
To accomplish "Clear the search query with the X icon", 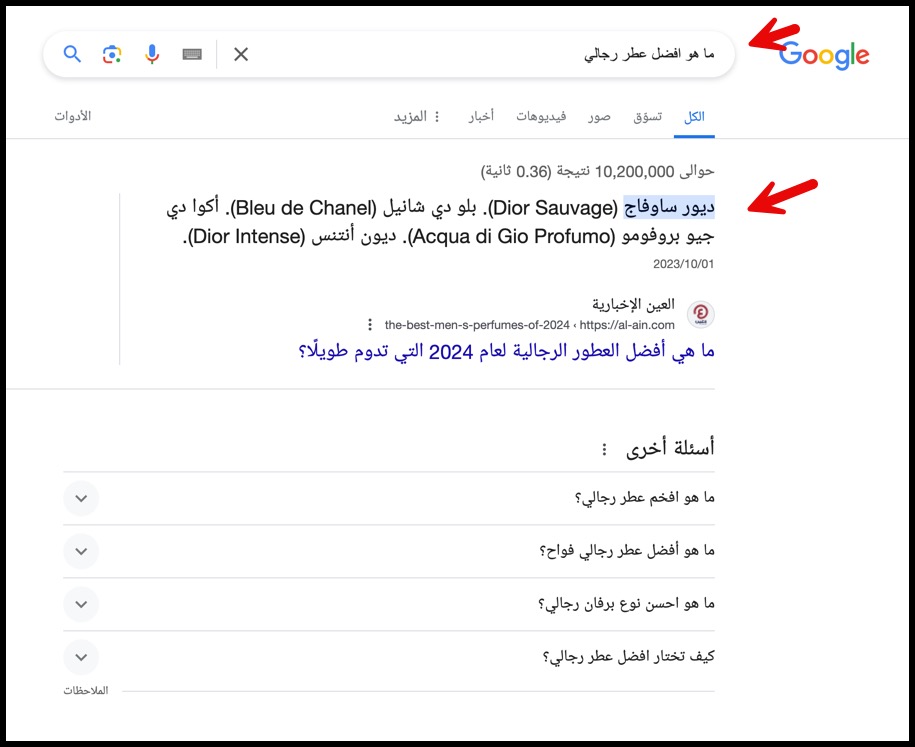I will tap(240, 55).
